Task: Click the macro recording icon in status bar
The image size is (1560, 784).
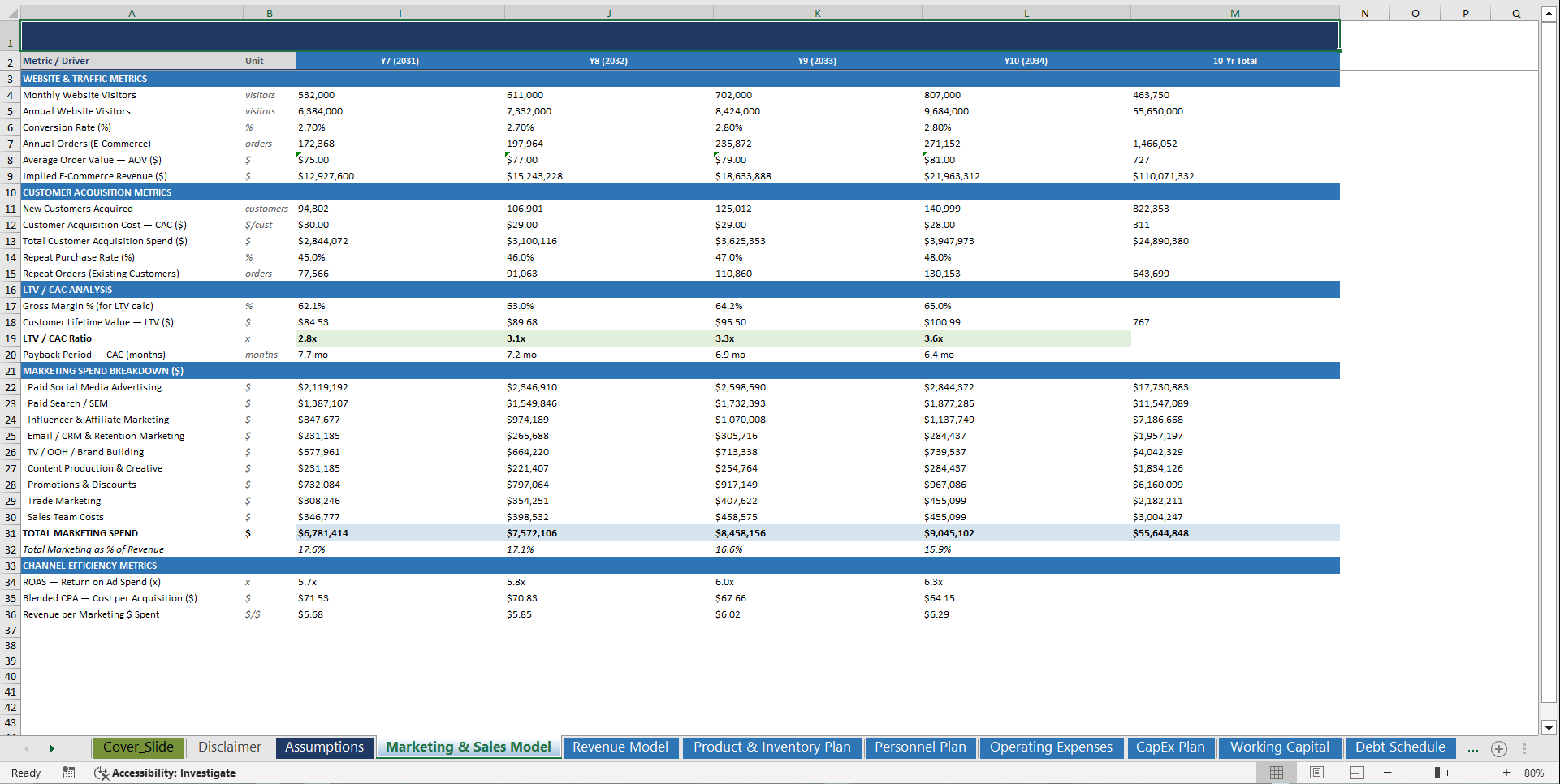Action: 68,773
